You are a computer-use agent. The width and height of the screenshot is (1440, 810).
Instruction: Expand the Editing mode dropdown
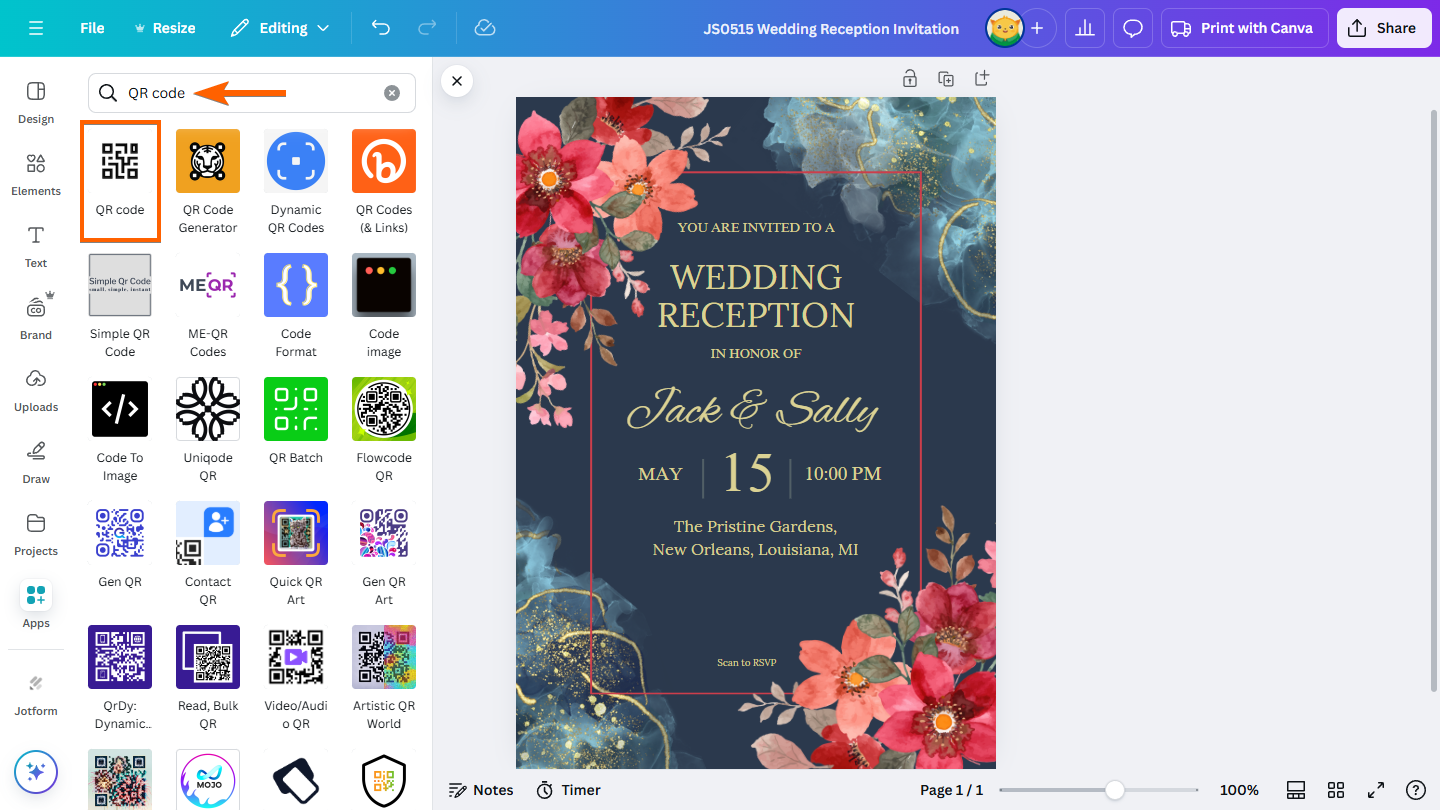click(x=280, y=28)
